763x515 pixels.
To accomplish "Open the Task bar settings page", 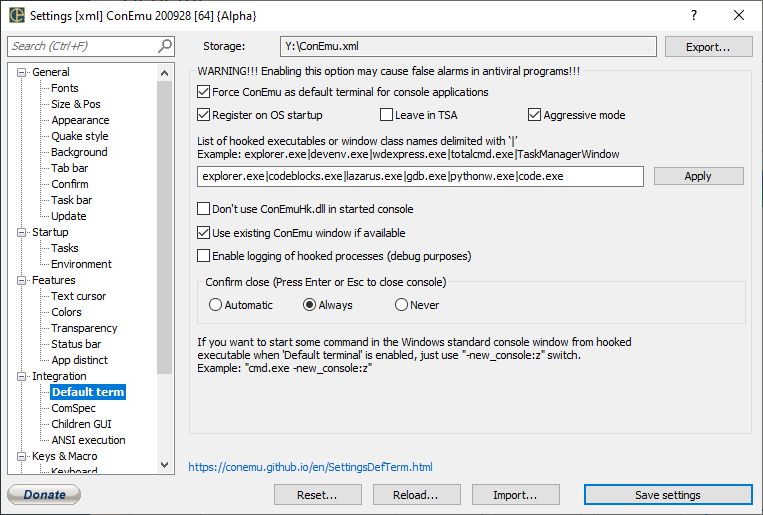I will (x=72, y=201).
